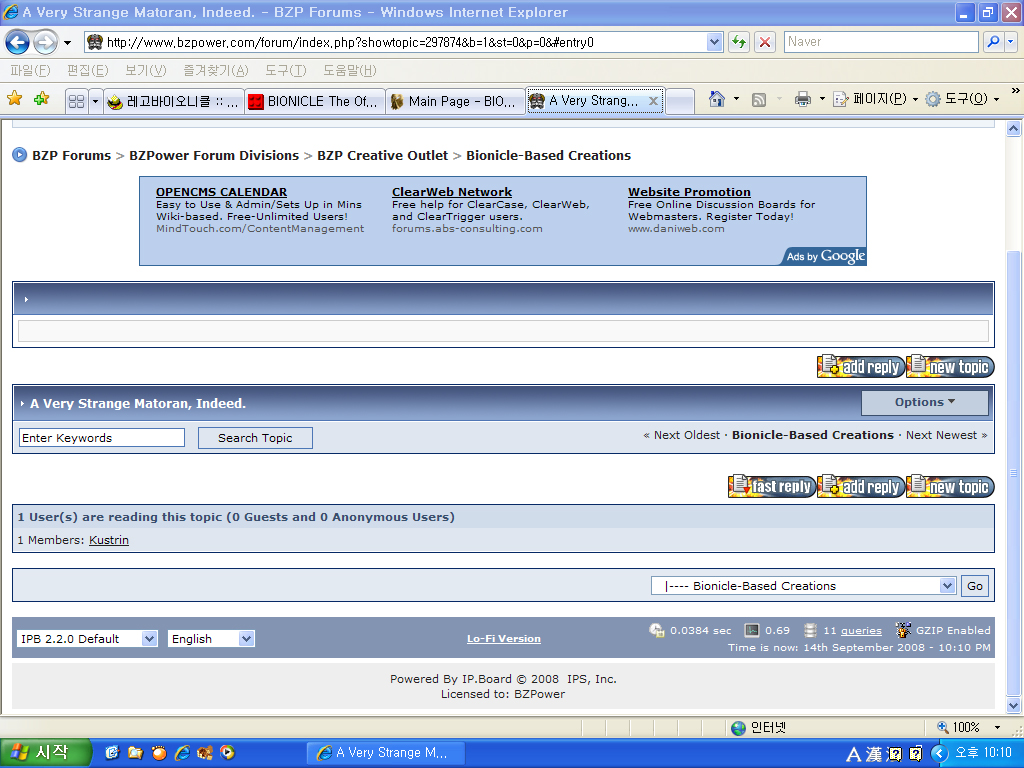Image resolution: width=1024 pixels, height=768 pixels.
Task: Go to the Next Newest topic
Action: [x=941, y=435]
